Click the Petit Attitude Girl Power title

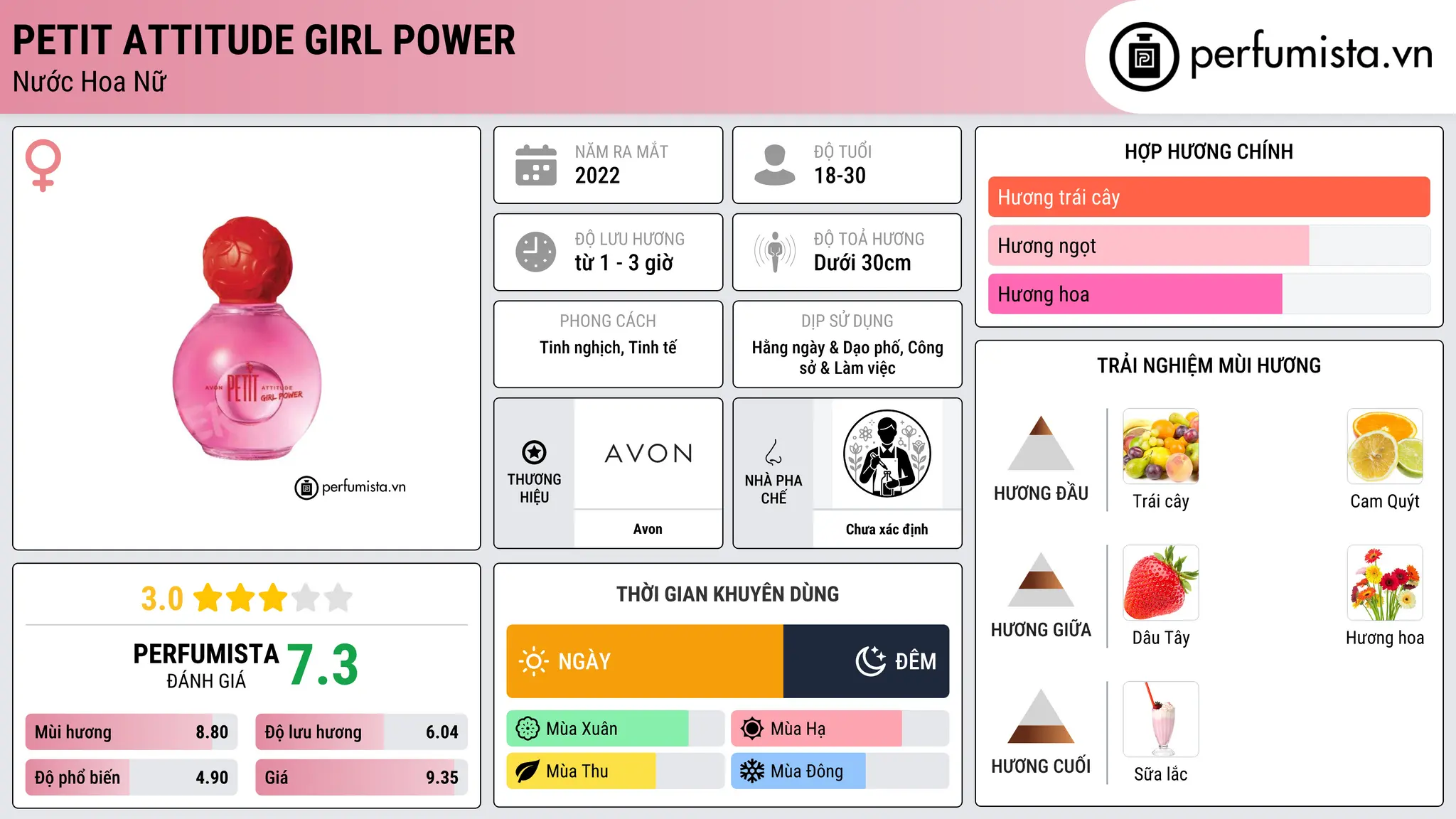264,40
